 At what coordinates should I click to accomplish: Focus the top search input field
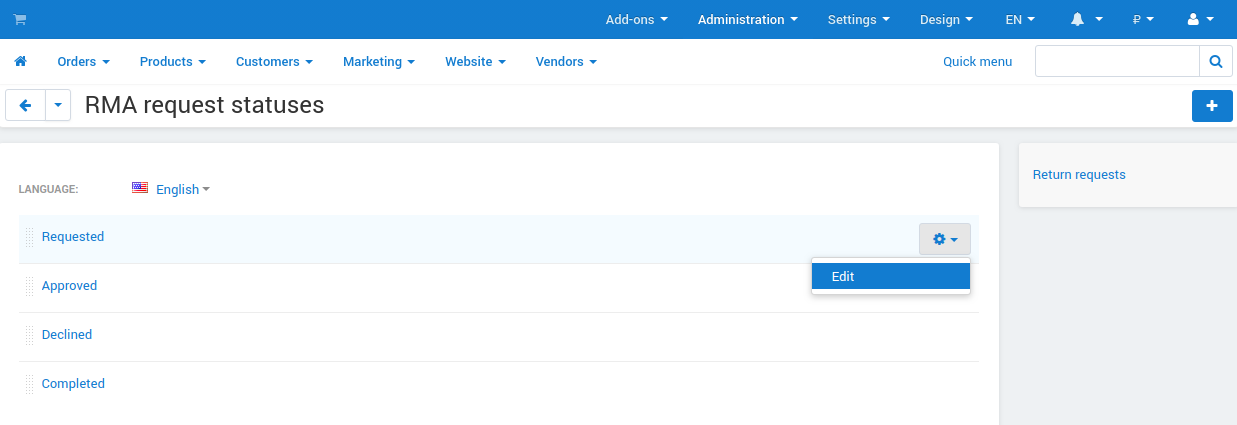point(1117,62)
